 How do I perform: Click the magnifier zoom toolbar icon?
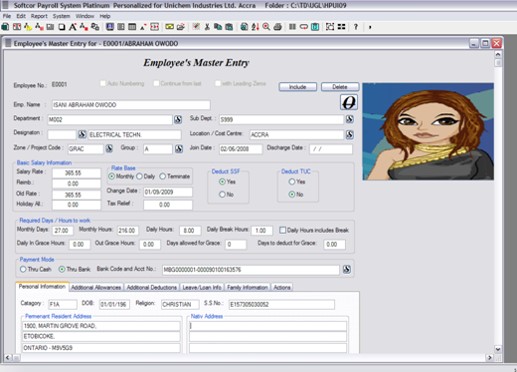click(x=266, y=27)
